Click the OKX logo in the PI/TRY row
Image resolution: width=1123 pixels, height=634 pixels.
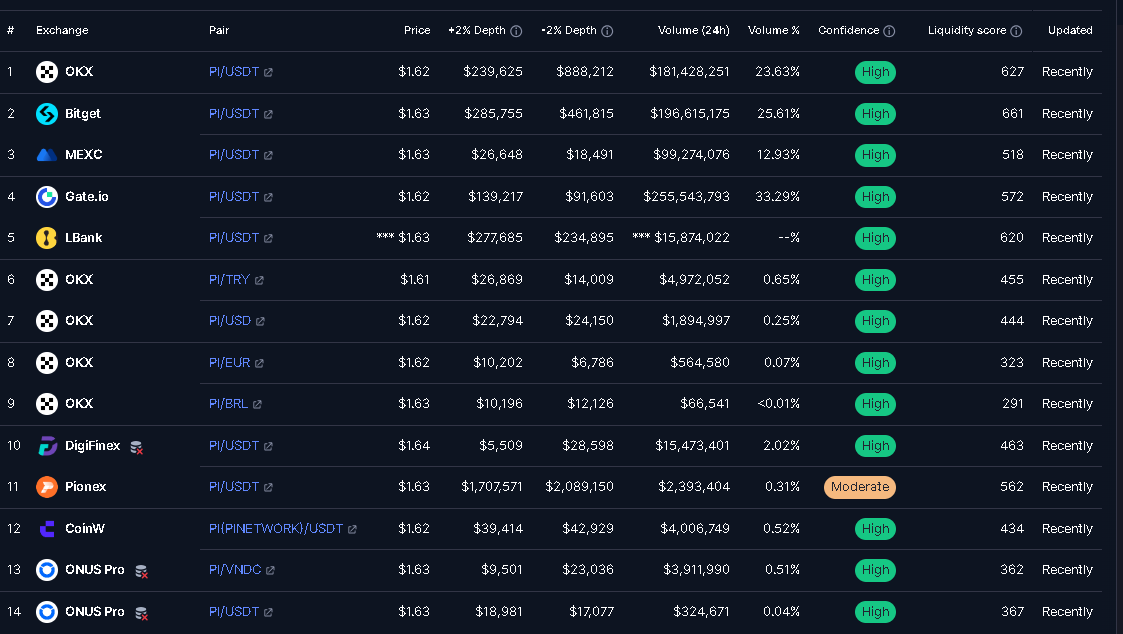point(47,279)
